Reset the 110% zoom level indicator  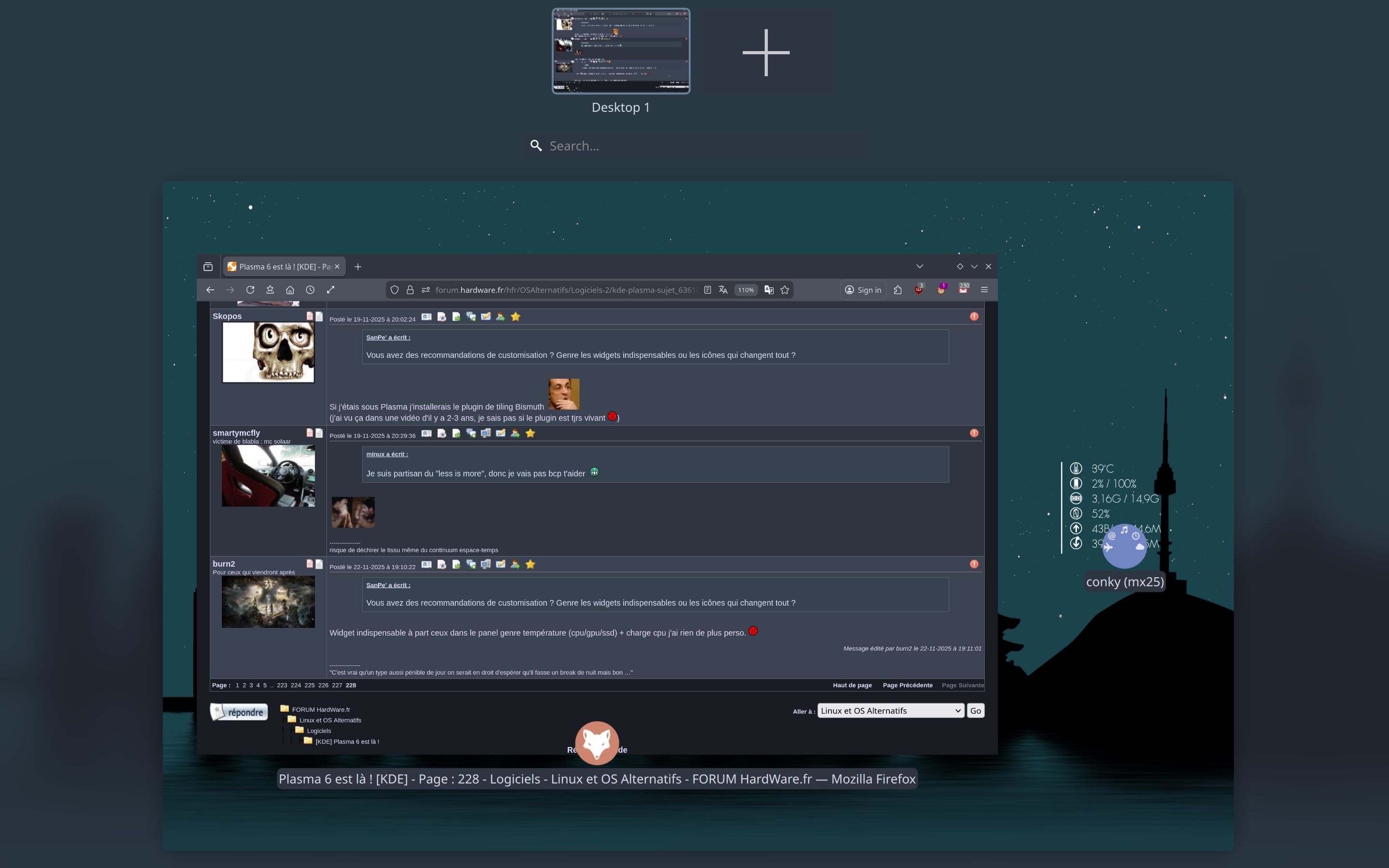click(746, 290)
